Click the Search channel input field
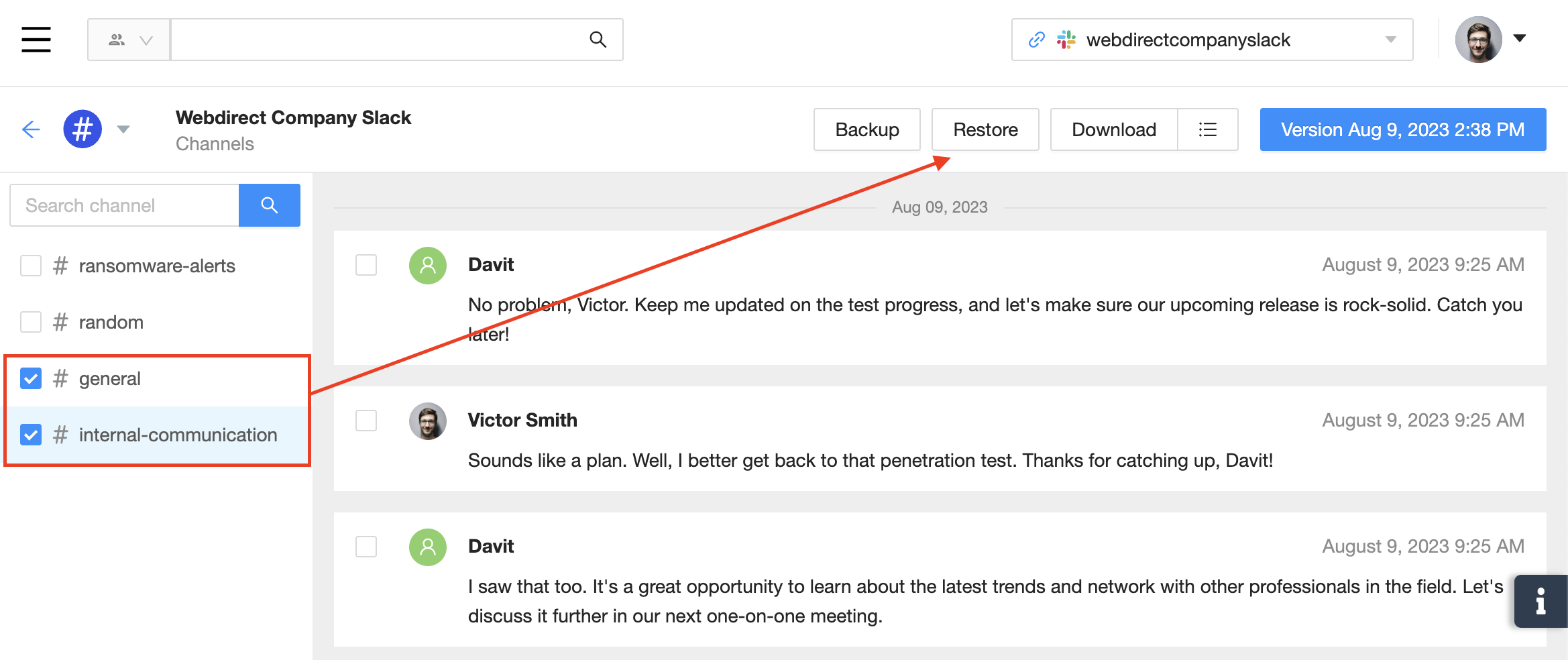Image resolution: width=1568 pixels, height=660 pixels. pyautogui.click(x=125, y=205)
